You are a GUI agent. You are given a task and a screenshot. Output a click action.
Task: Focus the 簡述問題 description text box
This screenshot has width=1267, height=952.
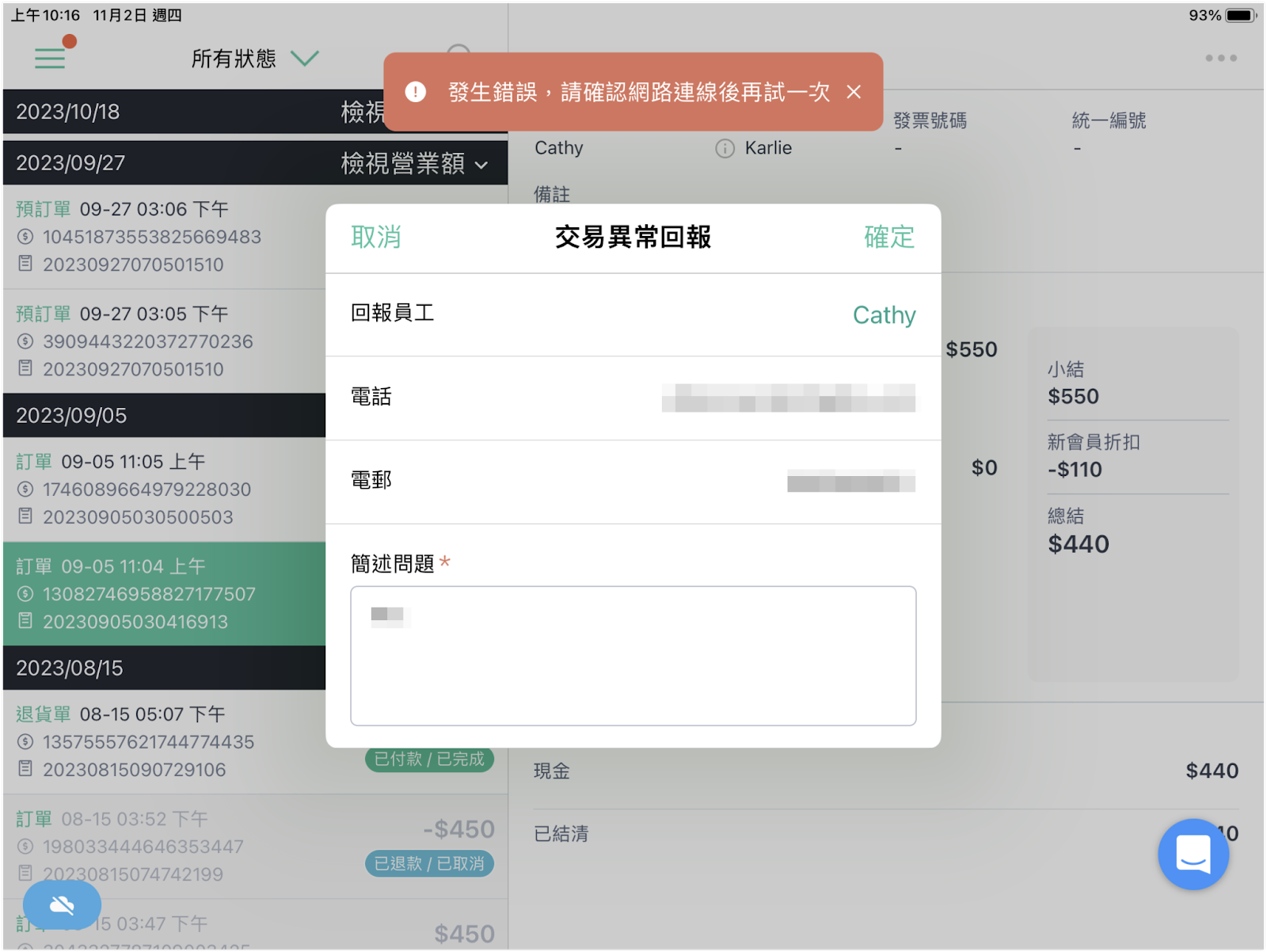click(x=633, y=656)
